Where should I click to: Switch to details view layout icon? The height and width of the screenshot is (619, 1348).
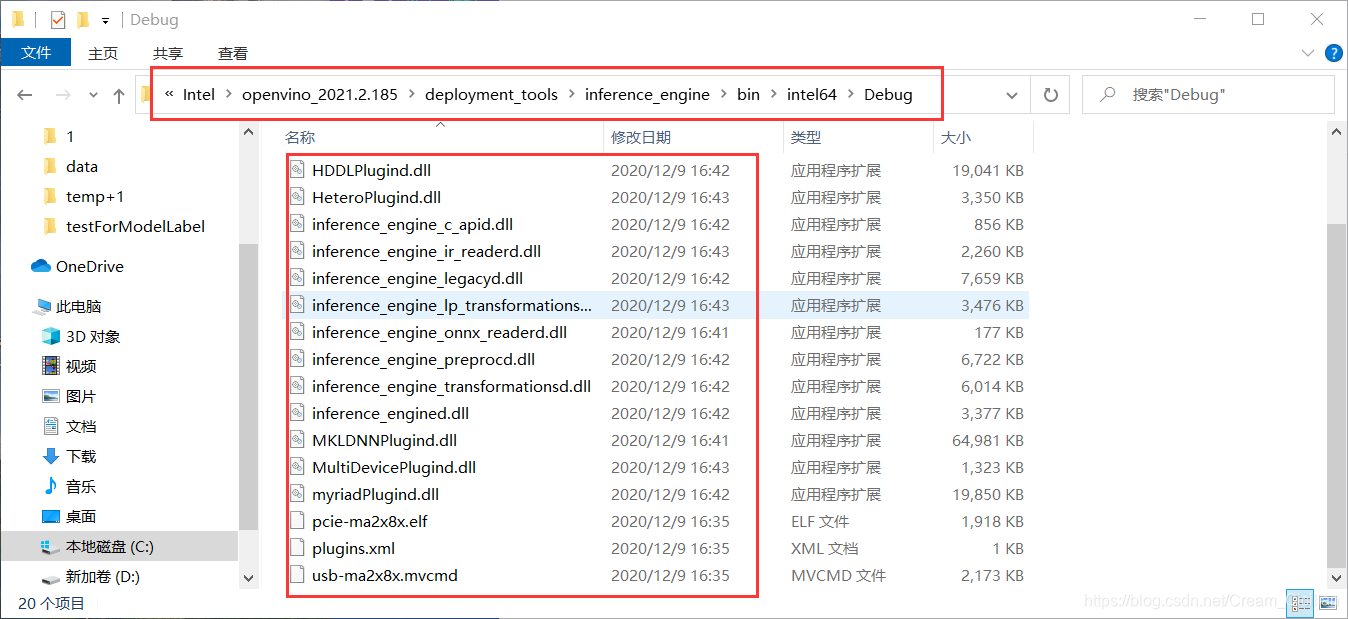[x=1301, y=603]
